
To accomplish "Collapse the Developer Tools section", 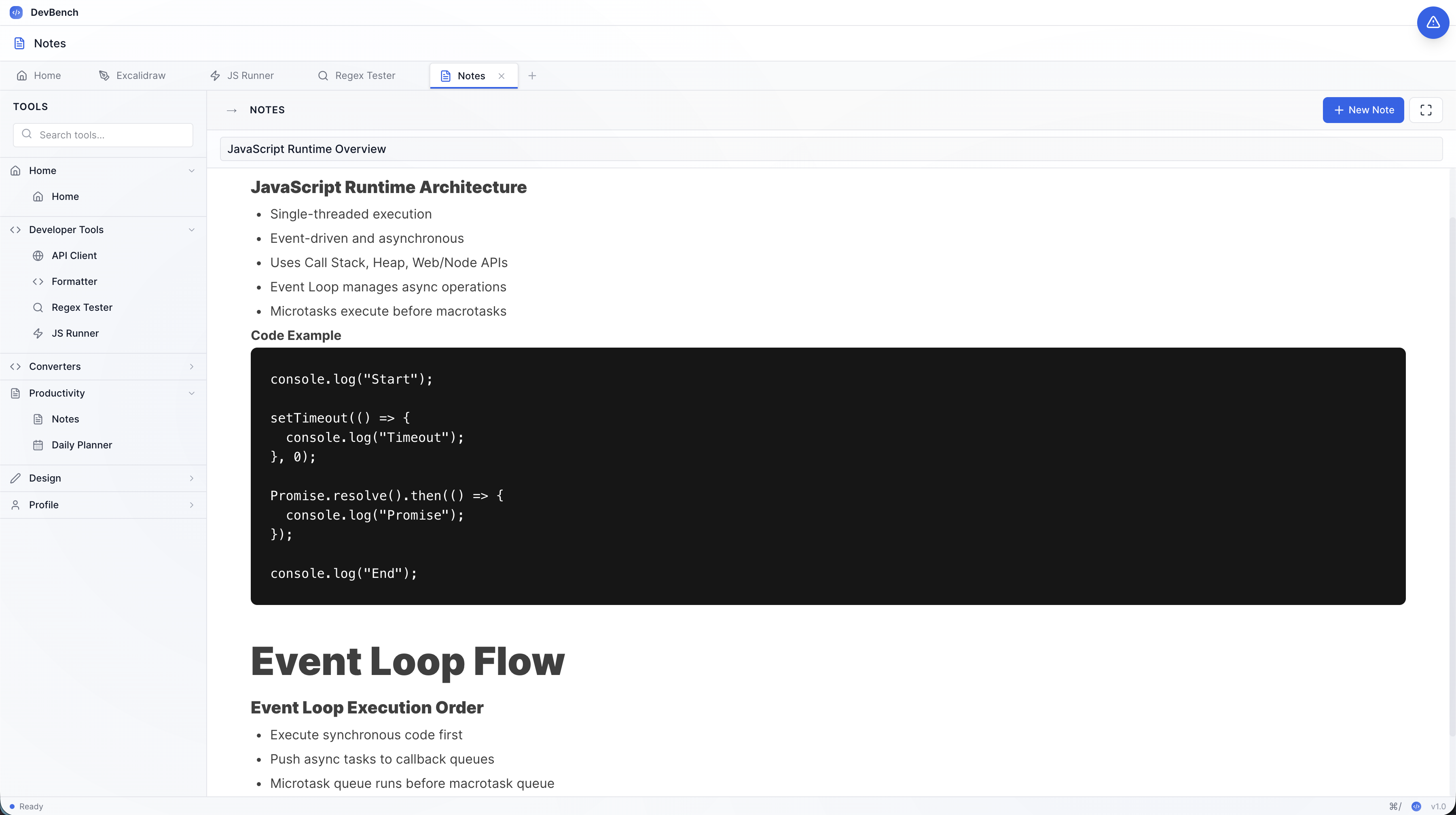I will [x=192, y=229].
